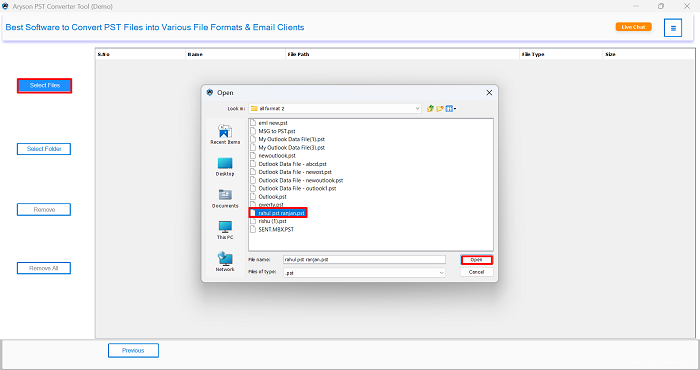Viewport: 700px width, 370px height.
Task: Click the File name input field
Action: click(364, 259)
